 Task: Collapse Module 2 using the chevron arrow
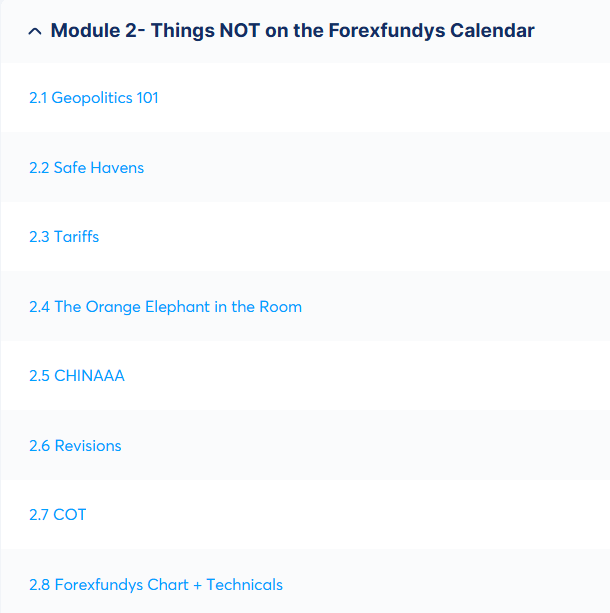pos(36,31)
